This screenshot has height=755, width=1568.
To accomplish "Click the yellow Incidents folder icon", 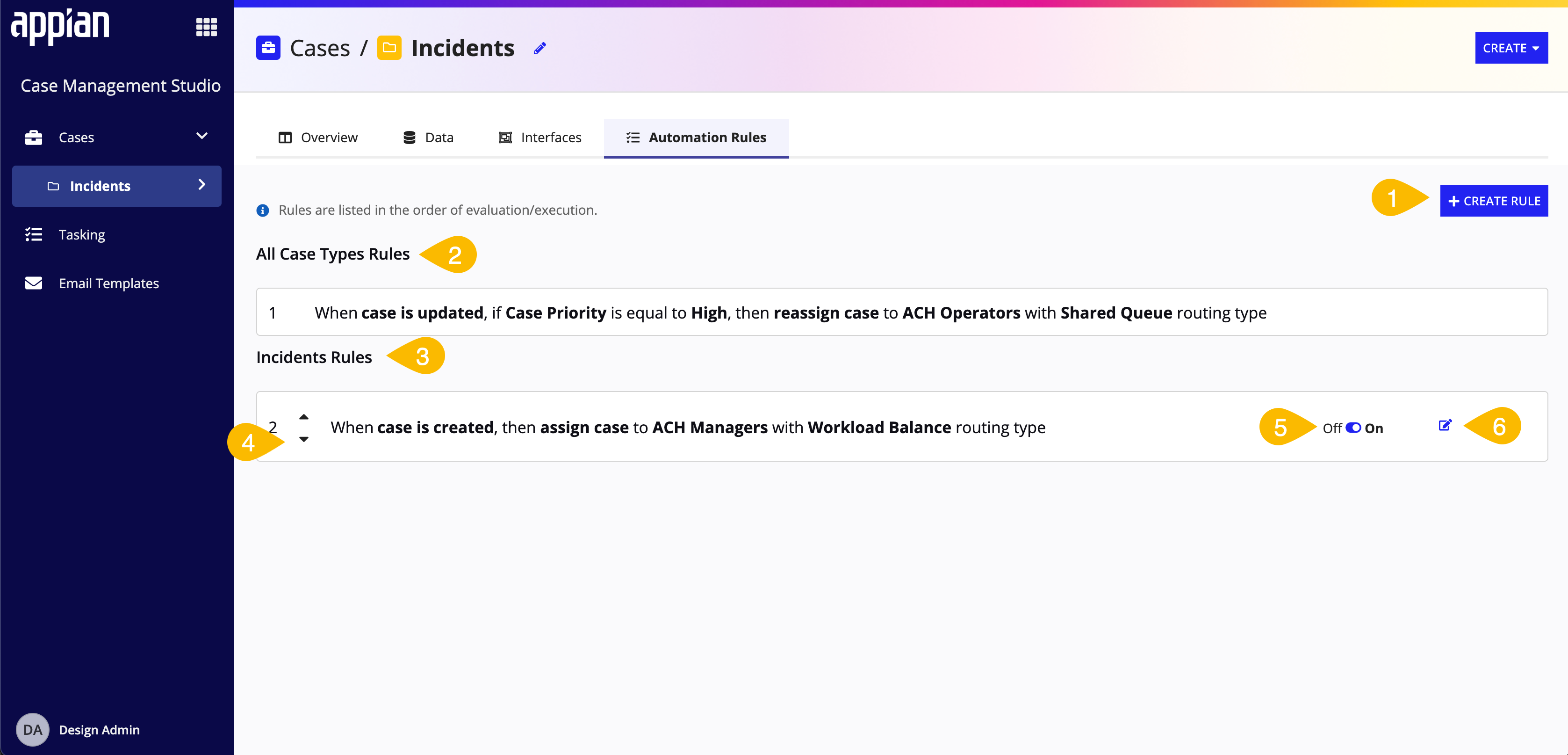I will tap(389, 48).
